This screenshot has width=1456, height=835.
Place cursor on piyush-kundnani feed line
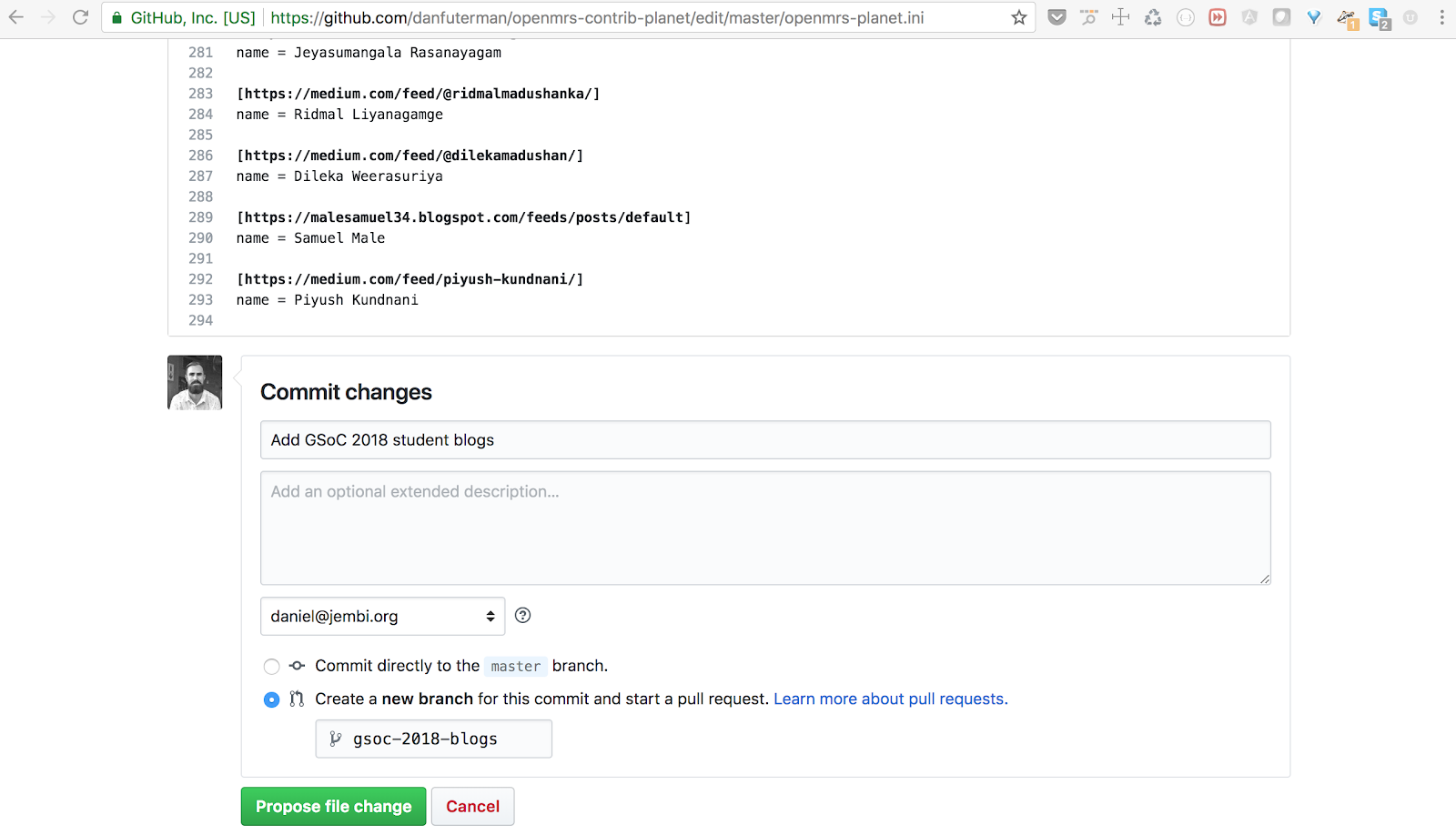[x=409, y=279]
